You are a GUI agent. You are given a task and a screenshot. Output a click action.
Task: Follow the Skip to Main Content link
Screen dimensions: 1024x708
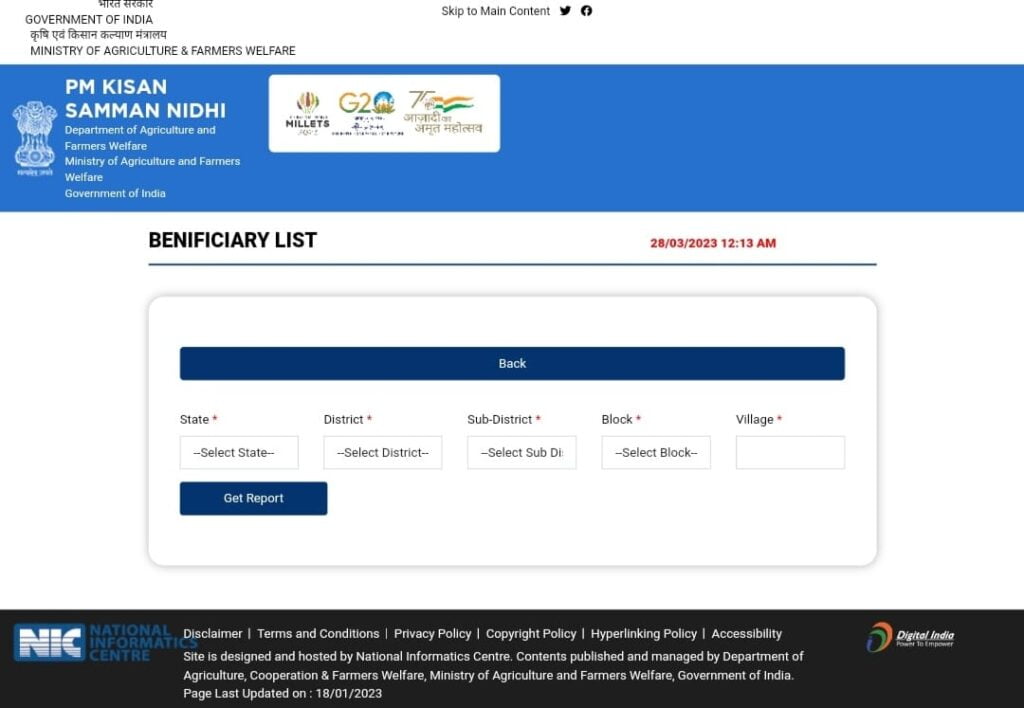tap(496, 11)
